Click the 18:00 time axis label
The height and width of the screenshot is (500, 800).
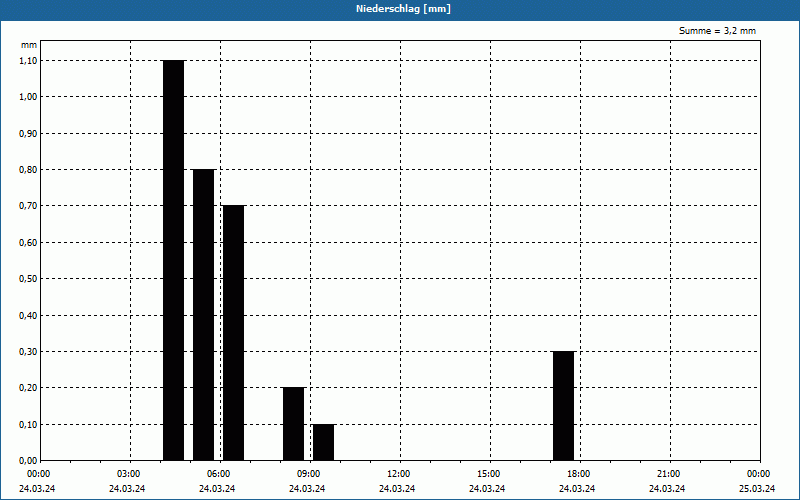click(579, 474)
